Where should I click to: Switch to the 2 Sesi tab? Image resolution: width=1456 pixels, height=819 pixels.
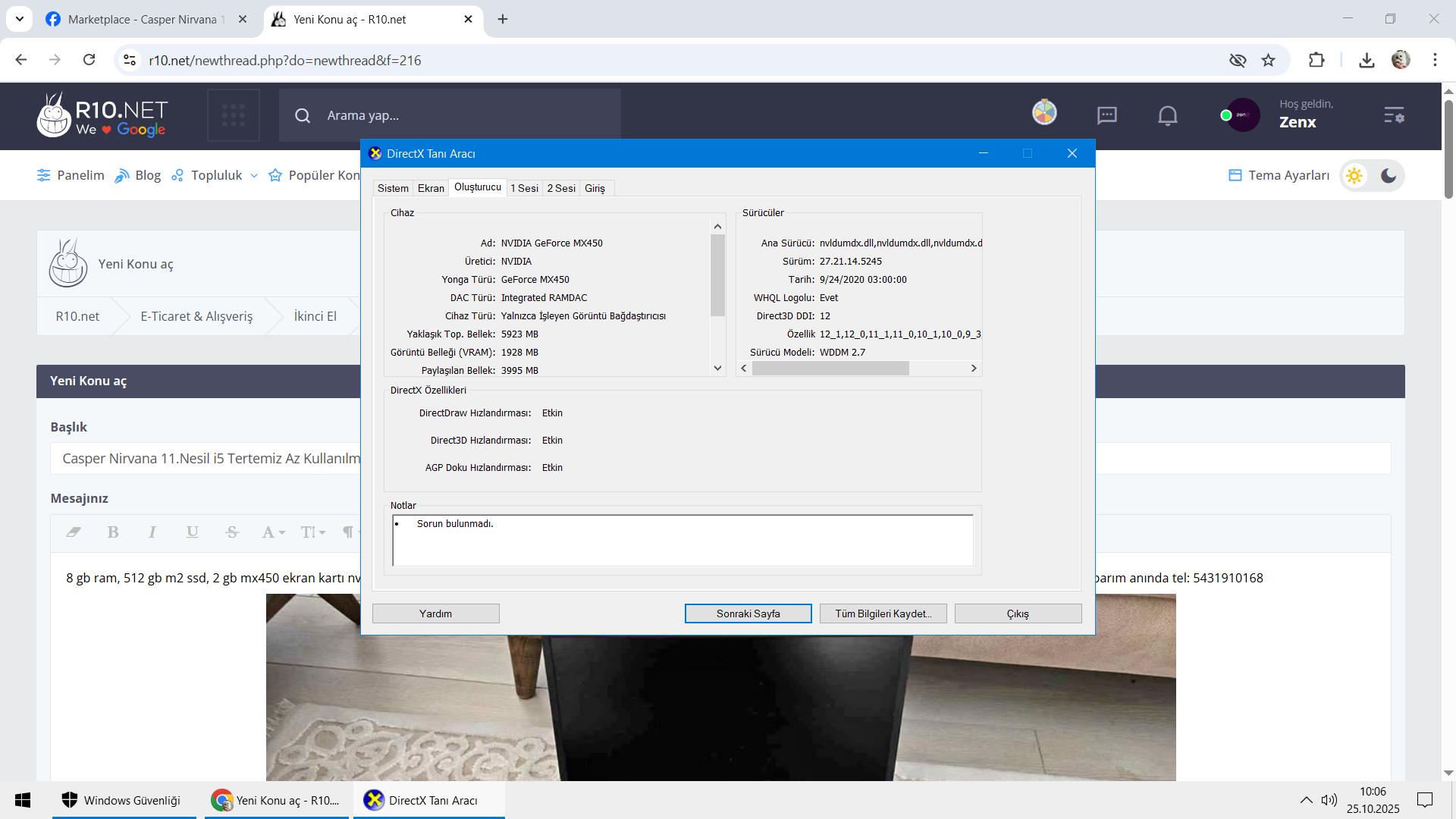(561, 188)
